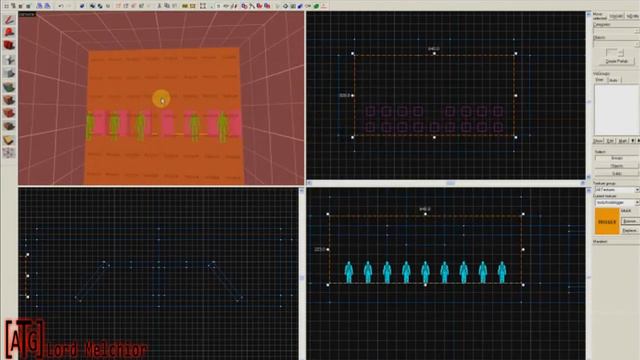
Task: Click the orange trigger texture swatch
Action: (607, 221)
